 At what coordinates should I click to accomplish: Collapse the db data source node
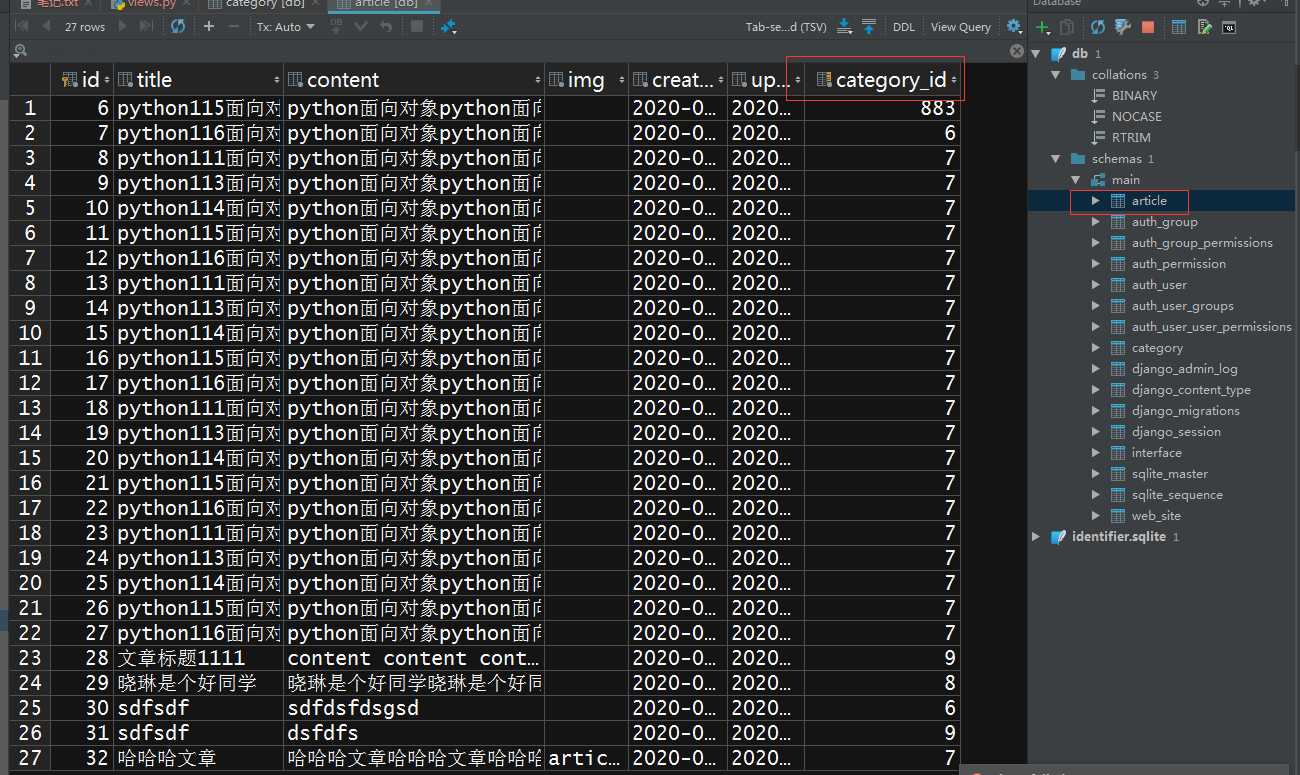tap(1035, 54)
